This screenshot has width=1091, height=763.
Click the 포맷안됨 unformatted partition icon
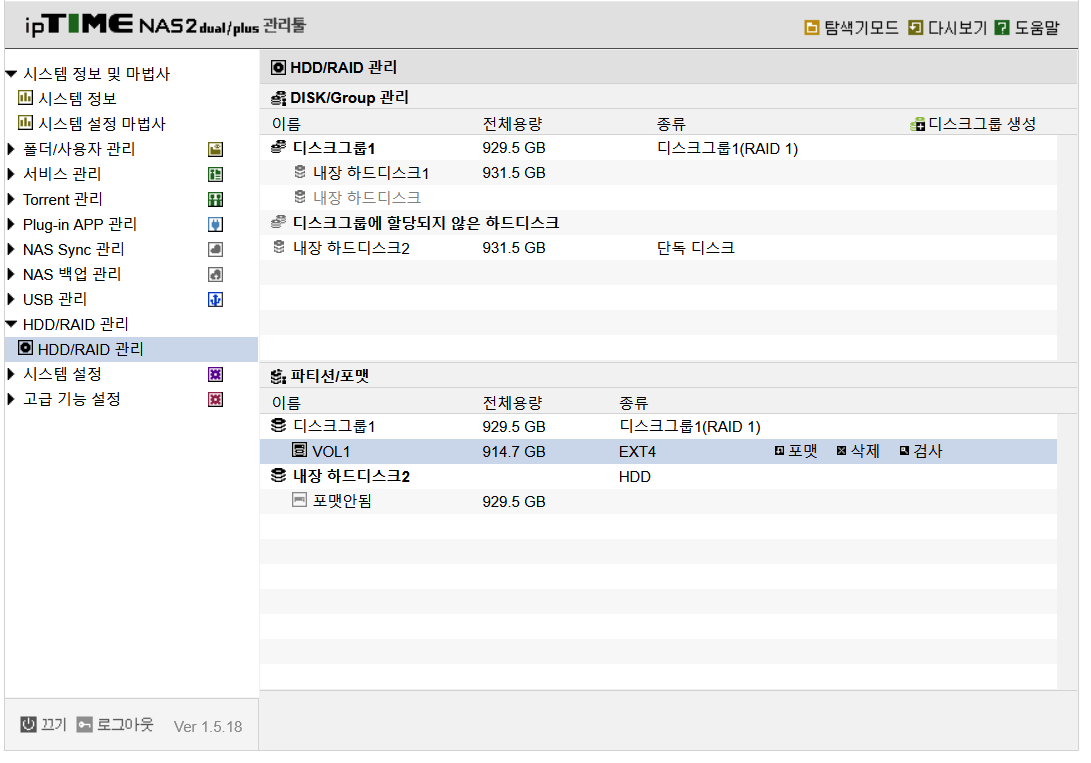[299, 500]
